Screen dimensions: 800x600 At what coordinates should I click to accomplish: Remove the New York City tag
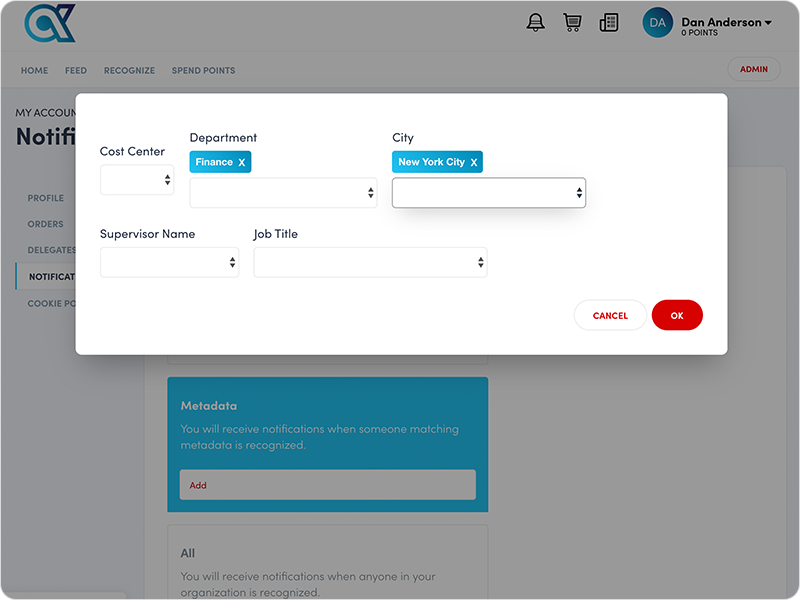(474, 162)
